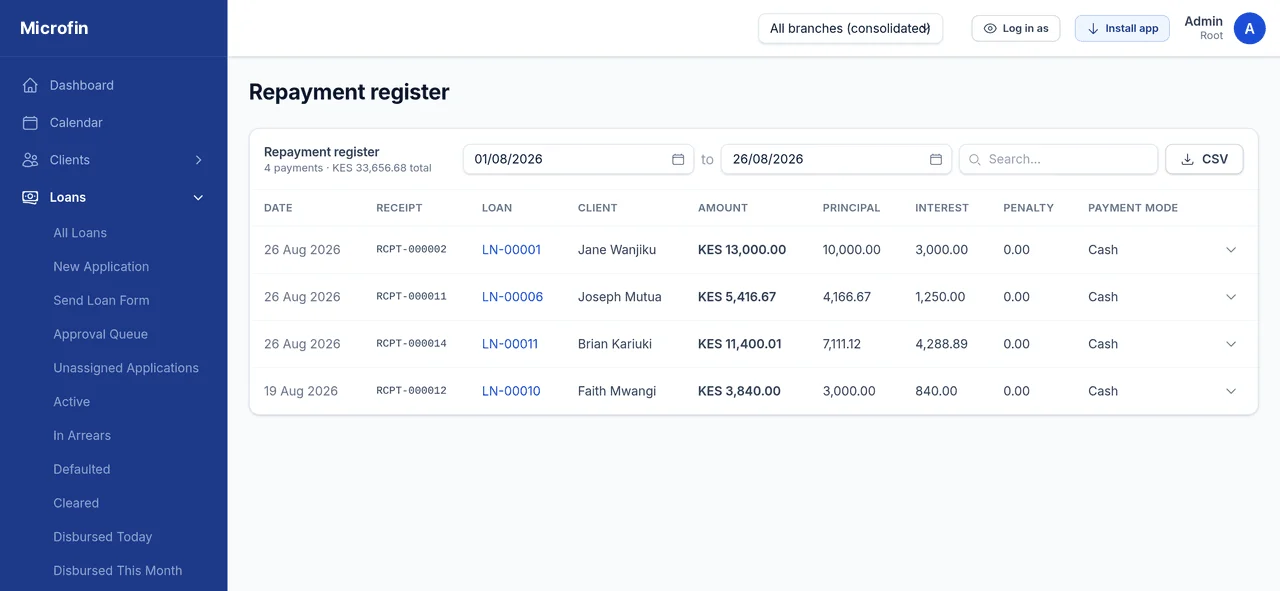Click the Joseph Mutua client cell
The height and width of the screenshot is (591, 1280).
coord(620,297)
